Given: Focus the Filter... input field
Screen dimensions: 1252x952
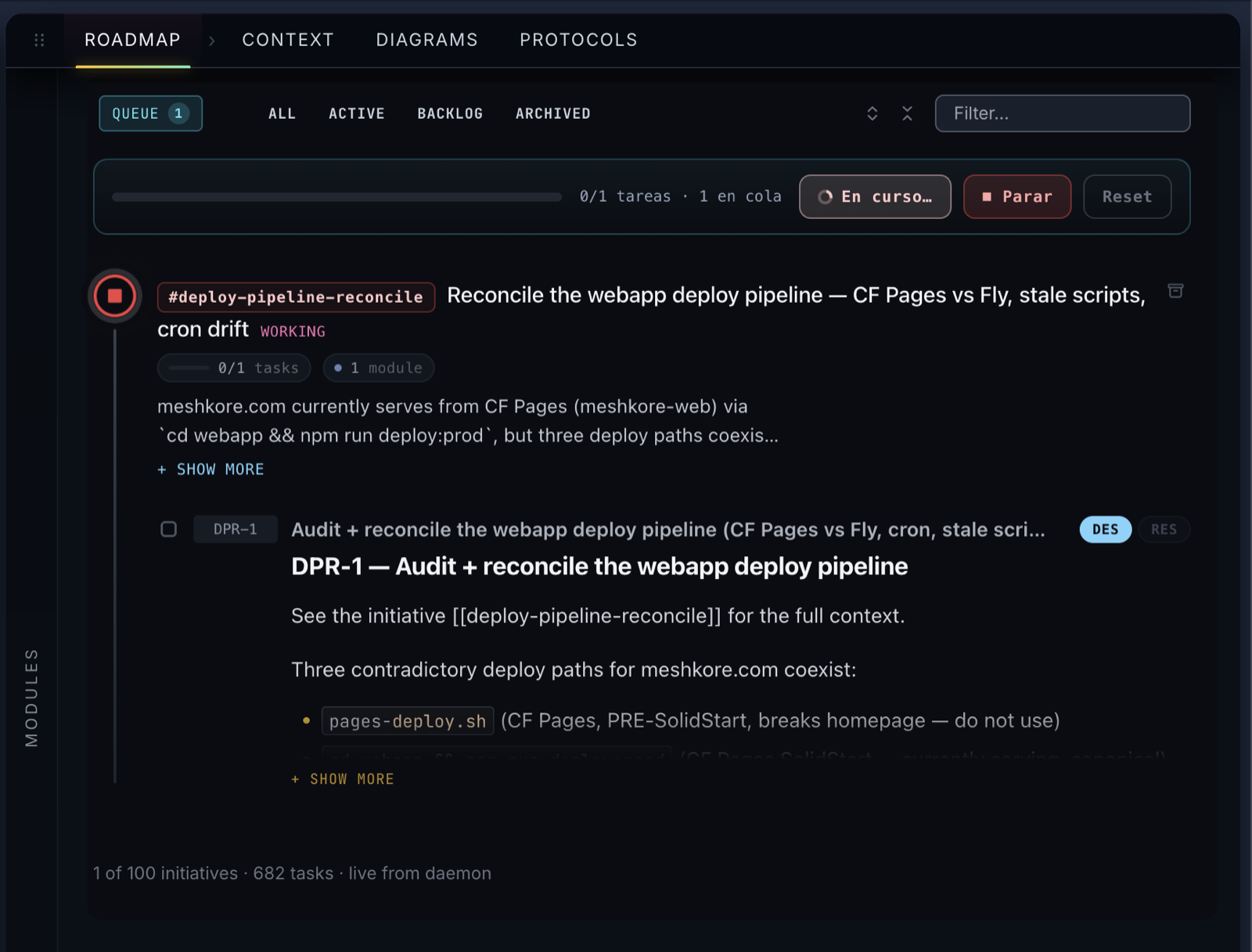Looking at the screenshot, I should (1063, 113).
